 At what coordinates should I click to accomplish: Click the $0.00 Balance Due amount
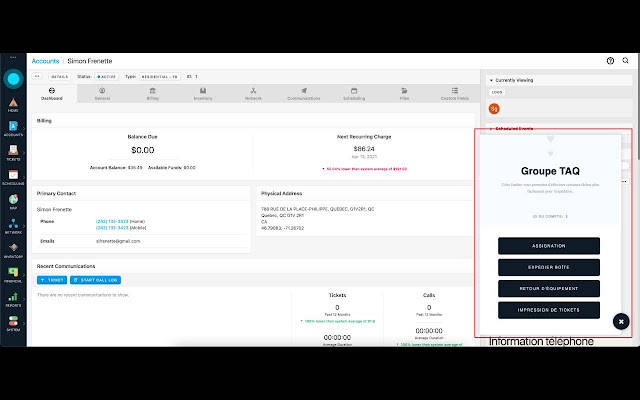(x=142, y=150)
